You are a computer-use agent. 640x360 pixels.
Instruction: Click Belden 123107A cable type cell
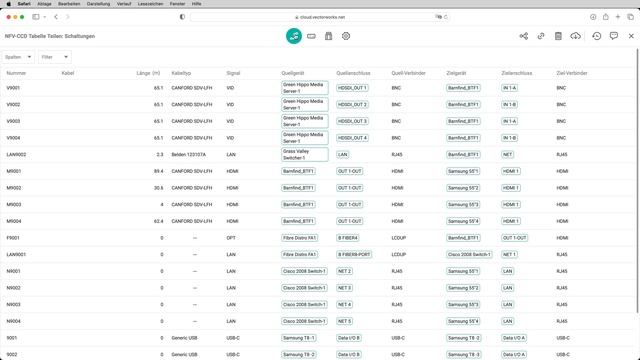click(x=189, y=154)
